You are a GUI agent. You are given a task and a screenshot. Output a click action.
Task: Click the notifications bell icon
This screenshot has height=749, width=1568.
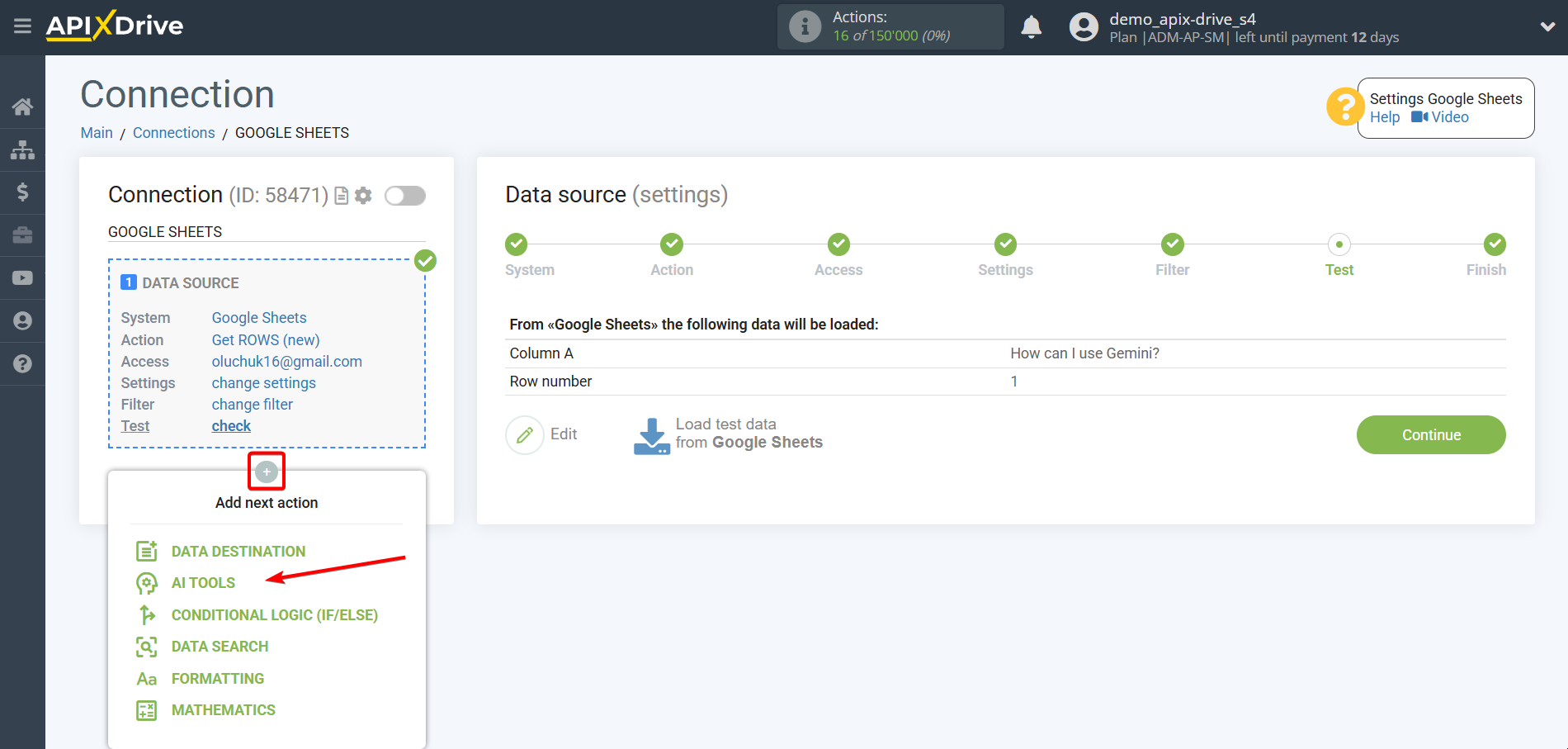coord(1031,27)
